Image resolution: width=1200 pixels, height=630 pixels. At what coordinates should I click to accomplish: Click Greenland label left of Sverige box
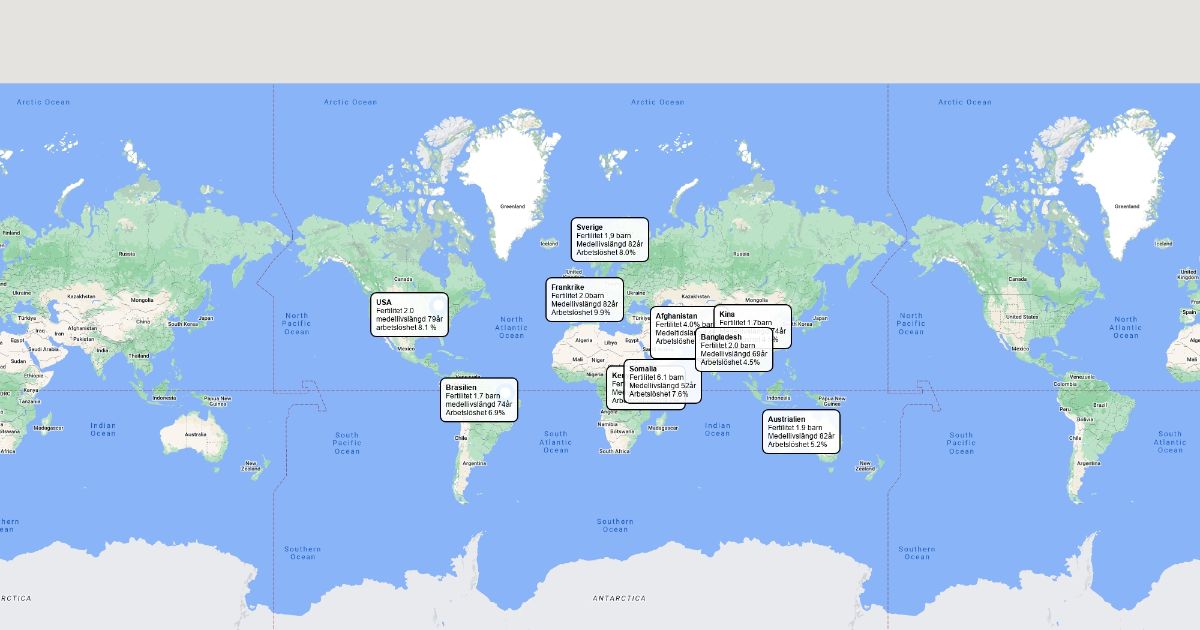[x=511, y=206]
